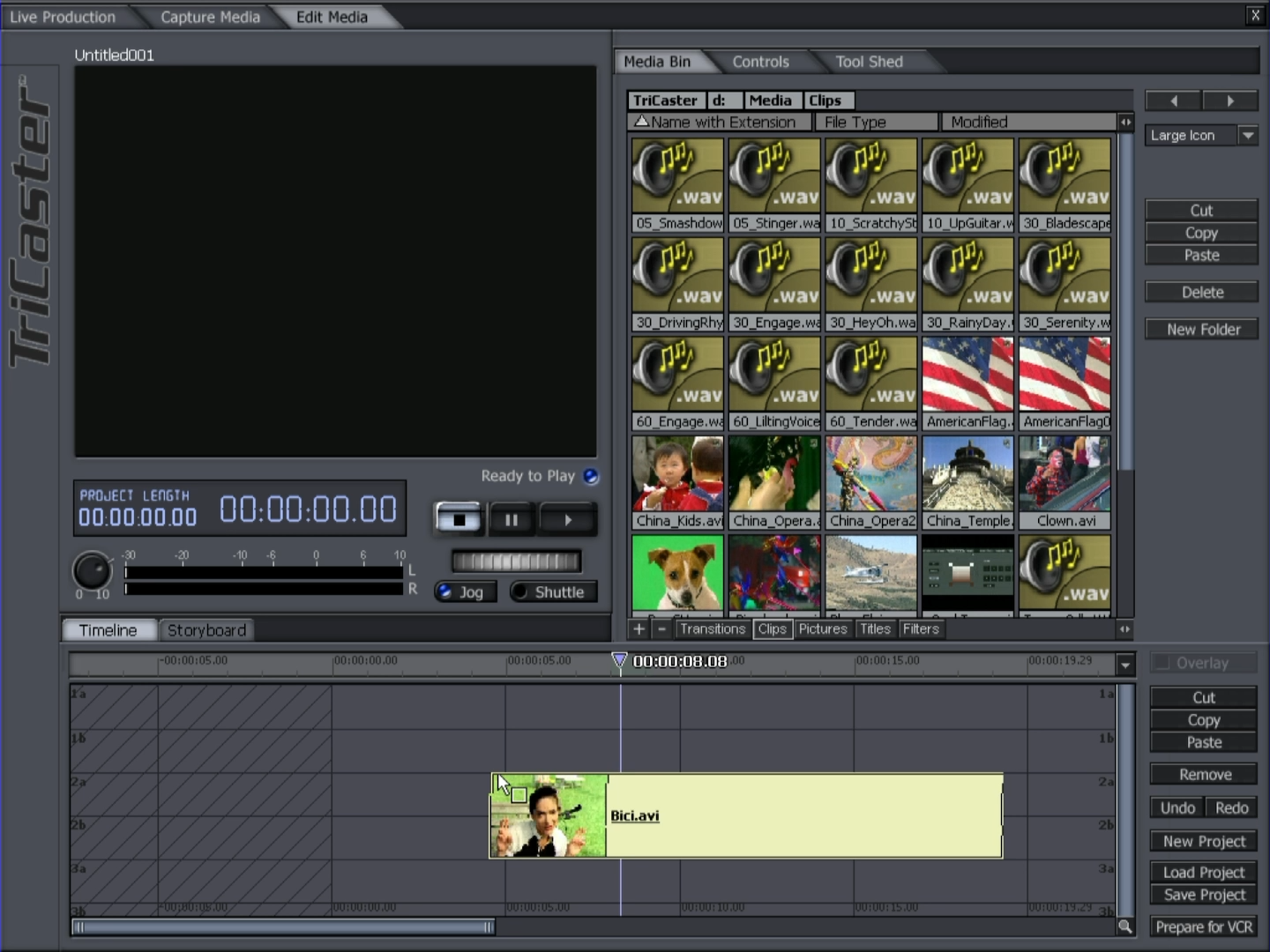Click the Save Project button
Screen dimensions: 1270x952
(x=1204, y=895)
